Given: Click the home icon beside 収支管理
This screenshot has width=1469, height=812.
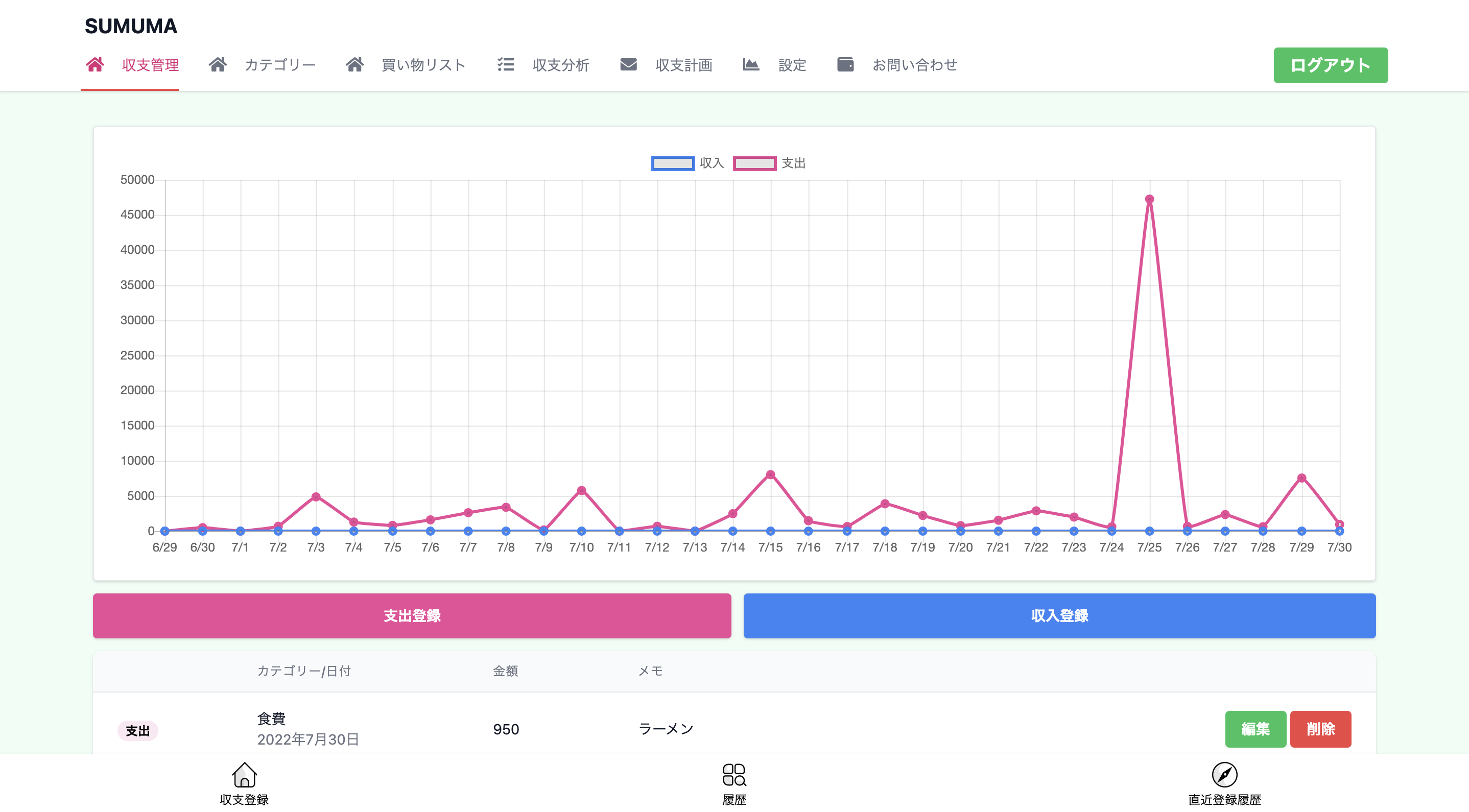Looking at the screenshot, I should click(x=94, y=64).
